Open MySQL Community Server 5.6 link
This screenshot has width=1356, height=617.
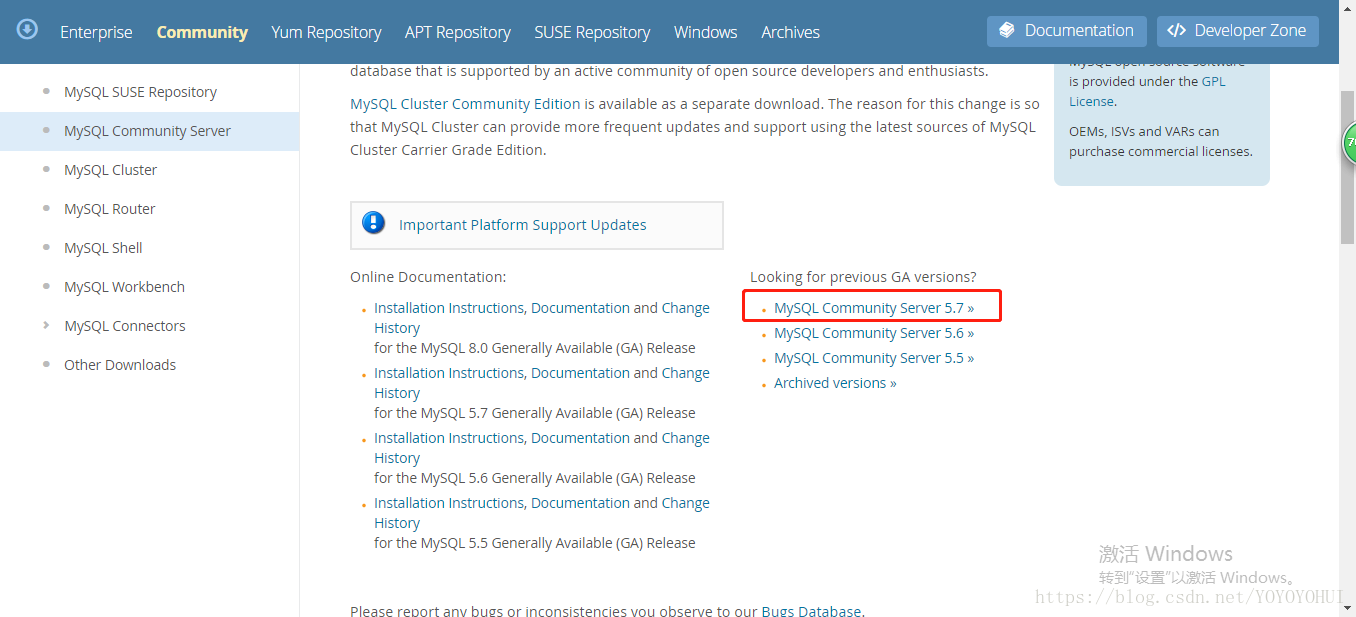874,333
